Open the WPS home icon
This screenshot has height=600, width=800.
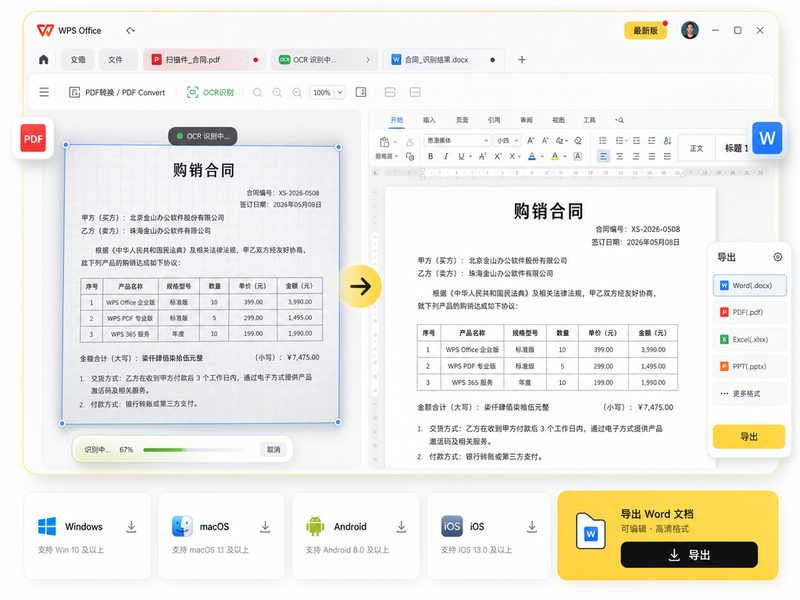(44, 60)
